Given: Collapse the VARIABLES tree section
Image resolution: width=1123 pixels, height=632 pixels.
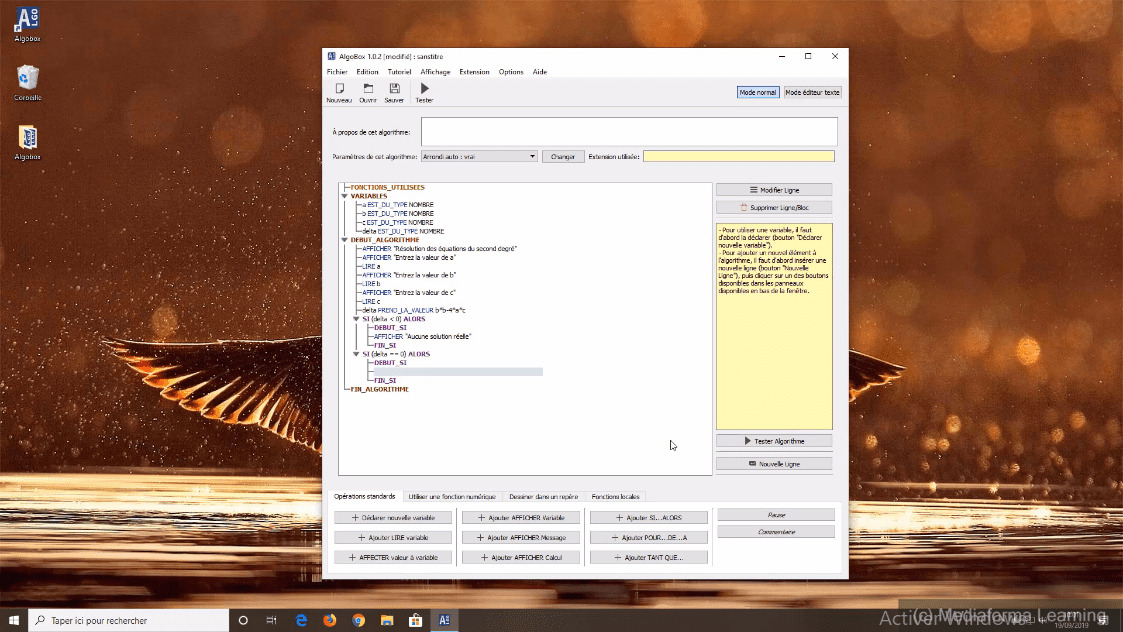Looking at the screenshot, I should [x=345, y=196].
